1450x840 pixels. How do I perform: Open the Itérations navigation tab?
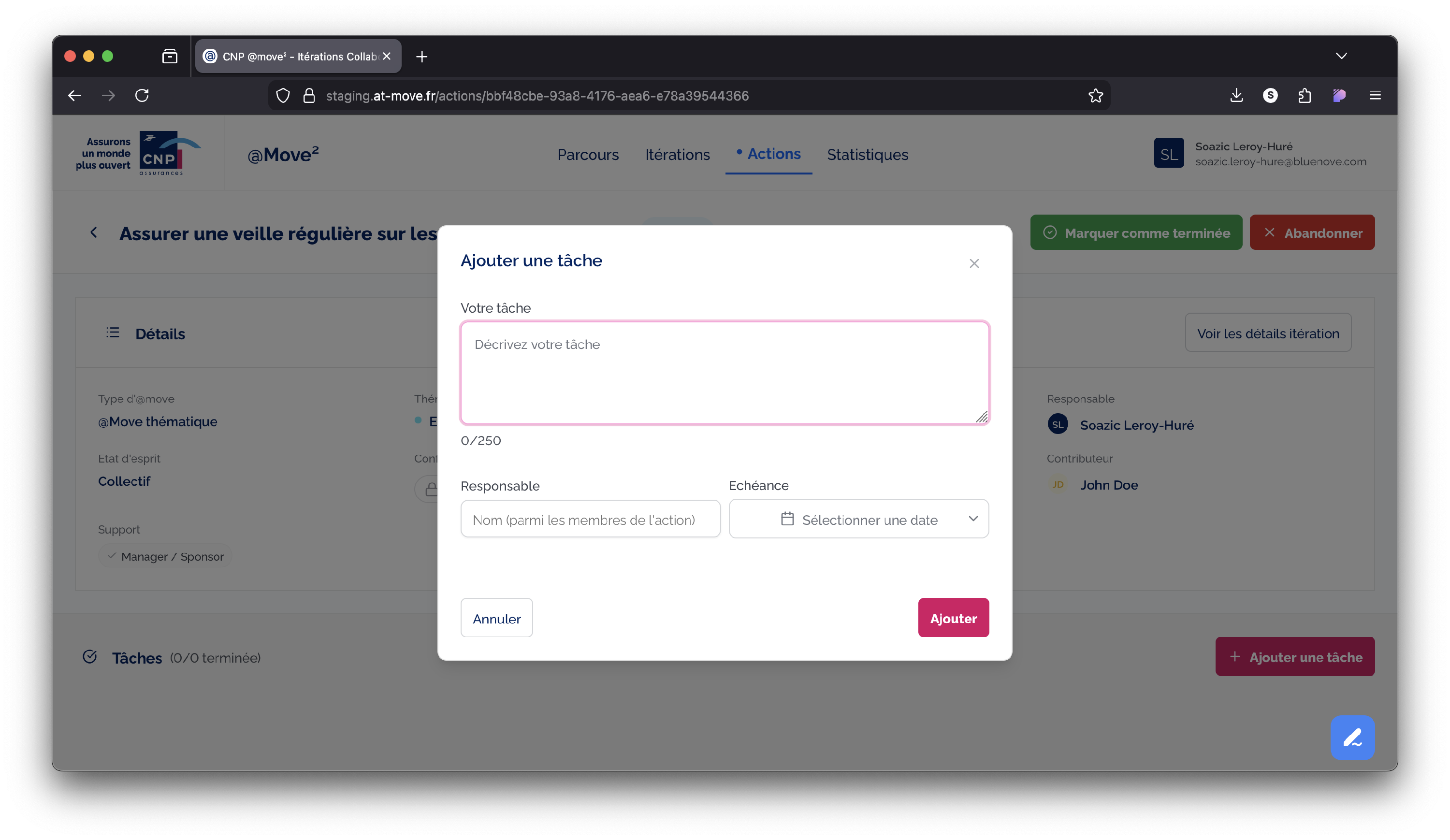coord(677,154)
